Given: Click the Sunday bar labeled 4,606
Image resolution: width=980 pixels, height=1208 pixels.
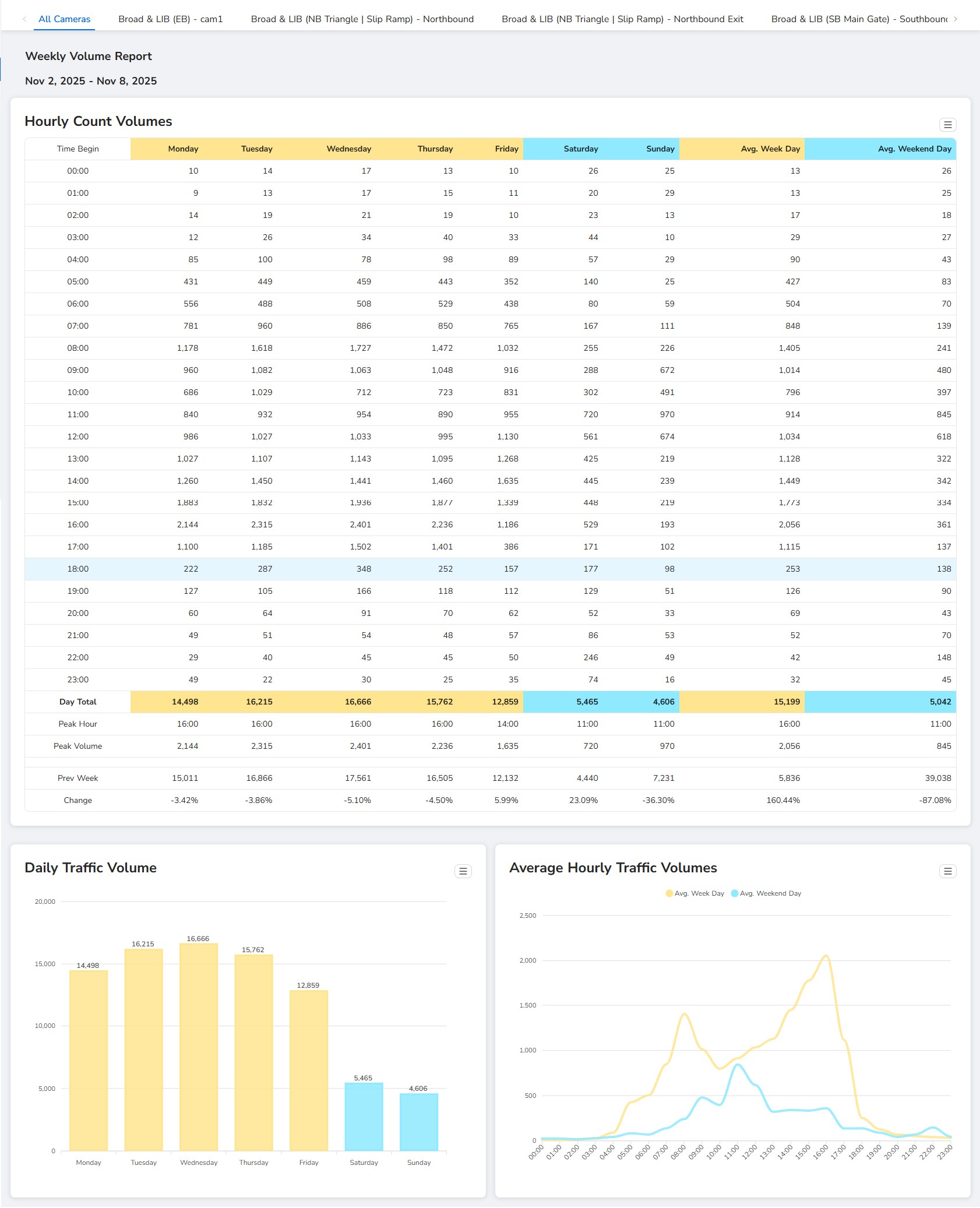Looking at the screenshot, I should coord(418,1122).
